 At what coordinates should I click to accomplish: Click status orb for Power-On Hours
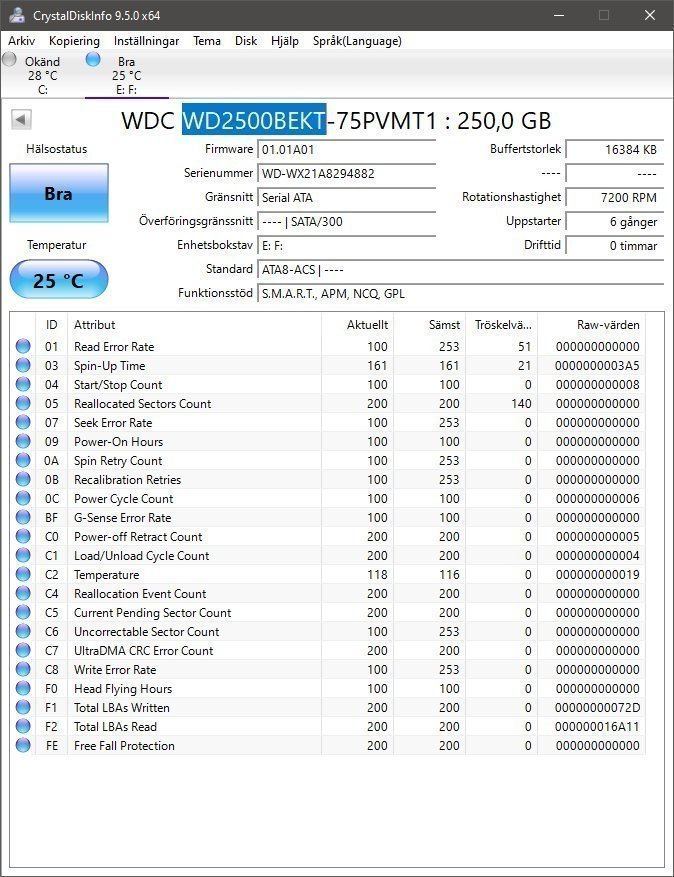(23, 441)
